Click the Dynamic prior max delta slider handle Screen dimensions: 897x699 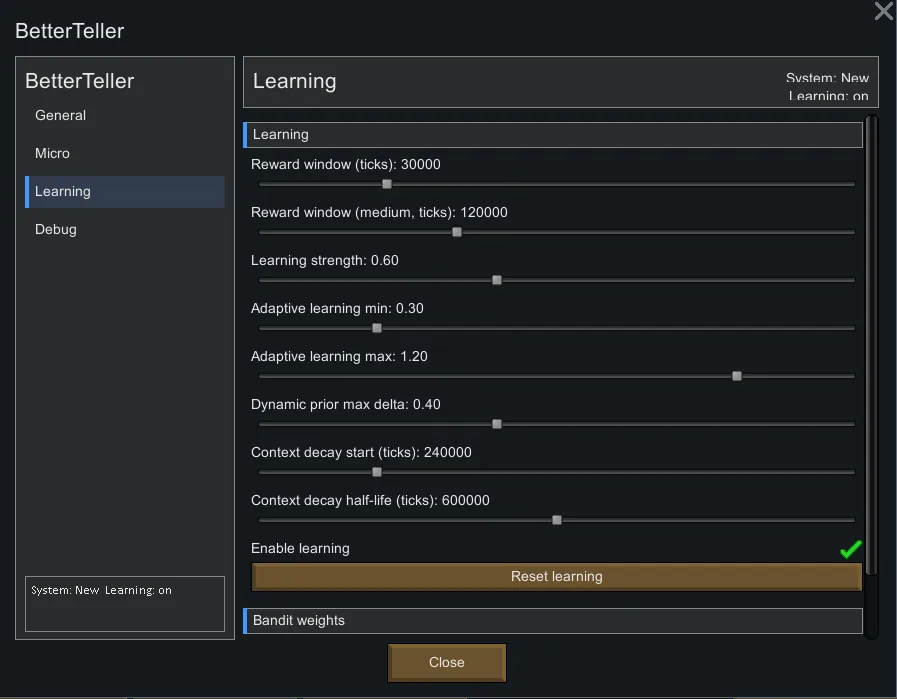coord(497,424)
